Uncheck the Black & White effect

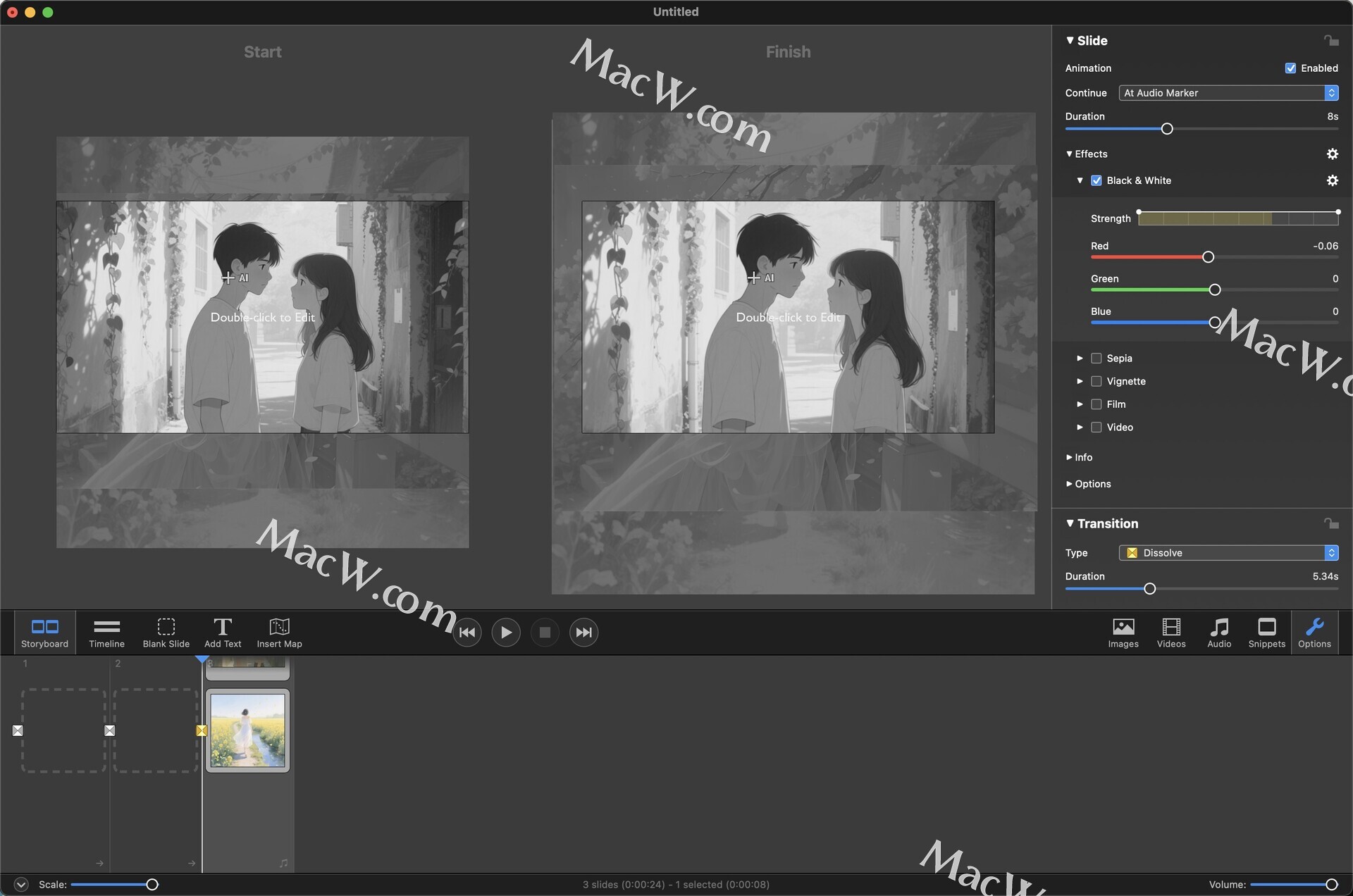pyautogui.click(x=1096, y=180)
